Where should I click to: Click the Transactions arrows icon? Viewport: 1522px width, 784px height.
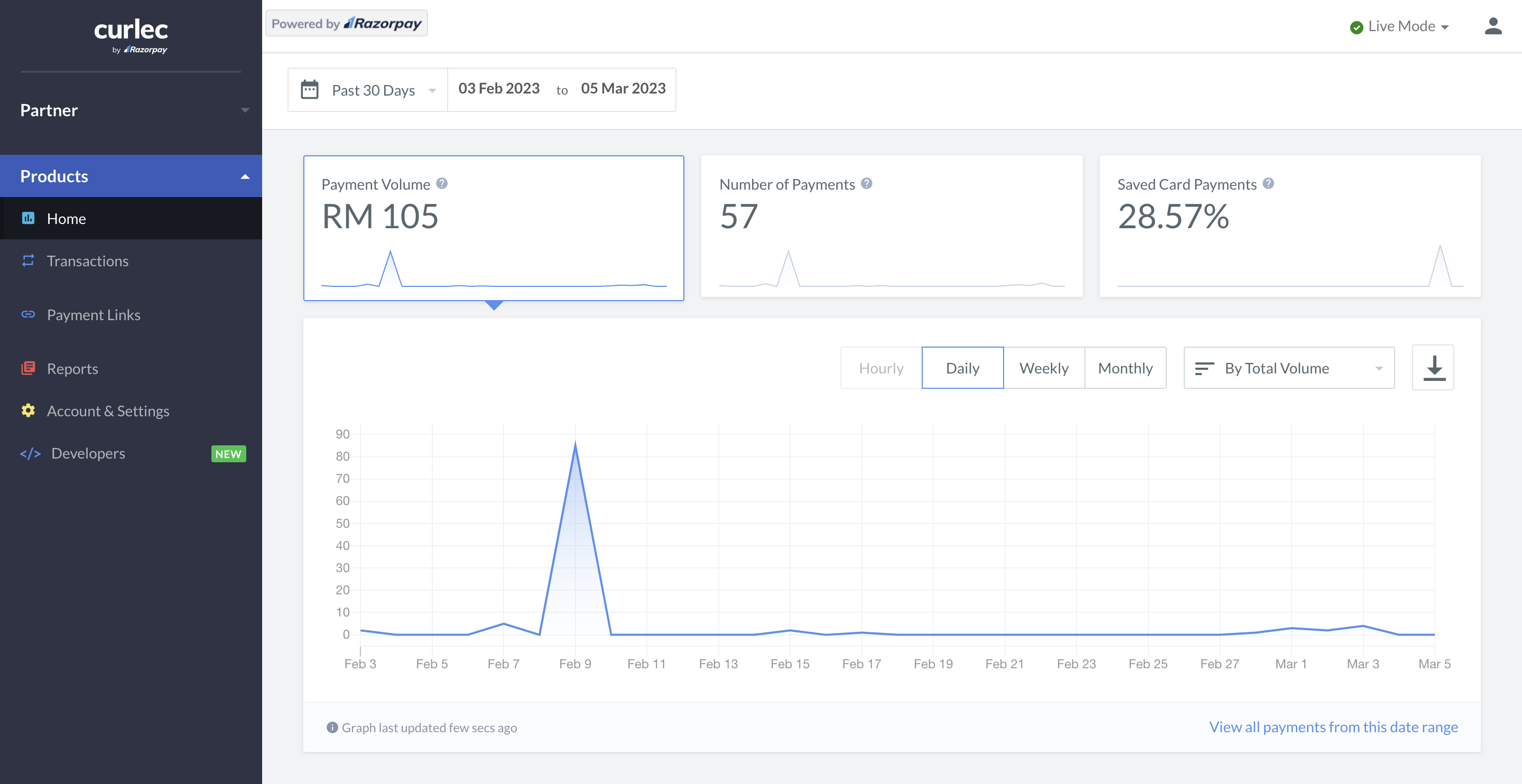tap(28, 260)
